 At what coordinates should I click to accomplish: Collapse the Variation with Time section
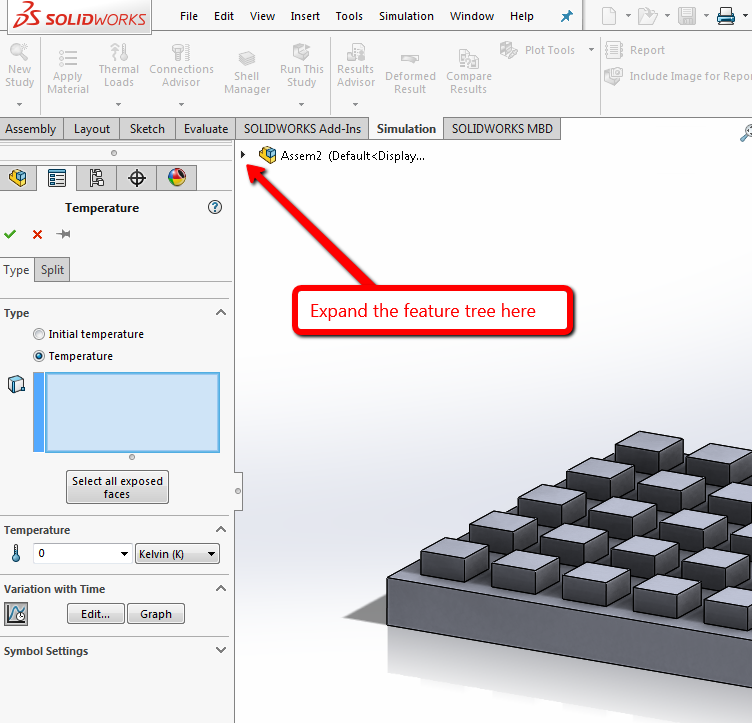[221, 589]
